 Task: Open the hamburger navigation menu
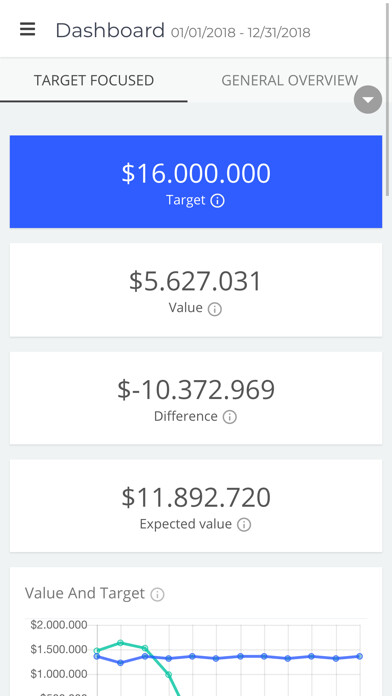pos(28,29)
